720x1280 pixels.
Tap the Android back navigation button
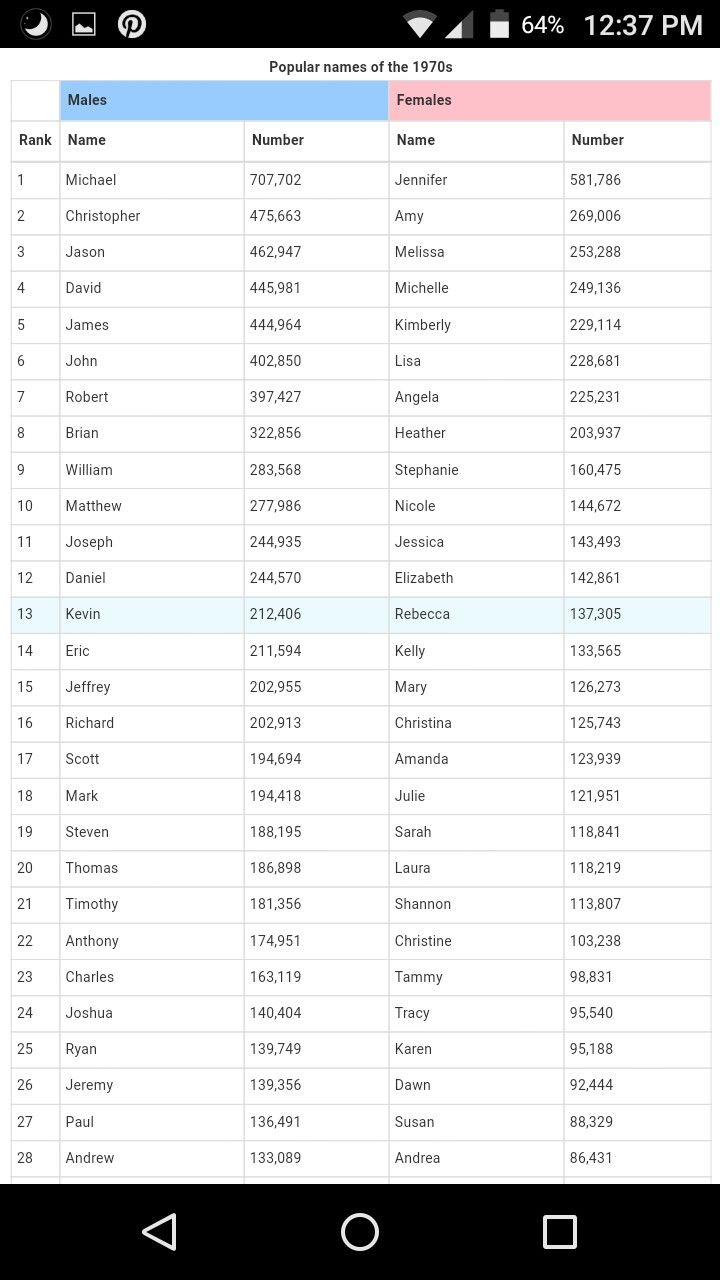(160, 1232)
